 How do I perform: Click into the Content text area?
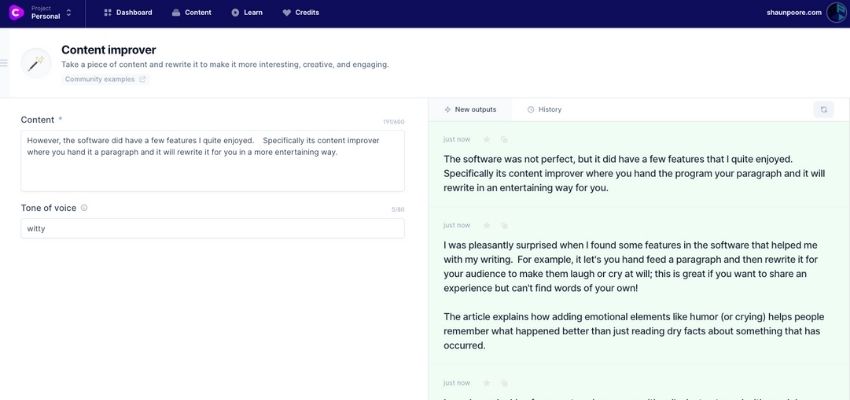tap(212, 160)
